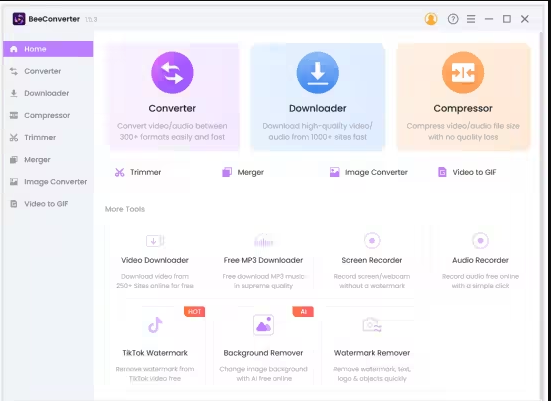Click 'Change image background' description text
Image resolution: width=551 pixels, height=401 pixels.
point(263,369)
